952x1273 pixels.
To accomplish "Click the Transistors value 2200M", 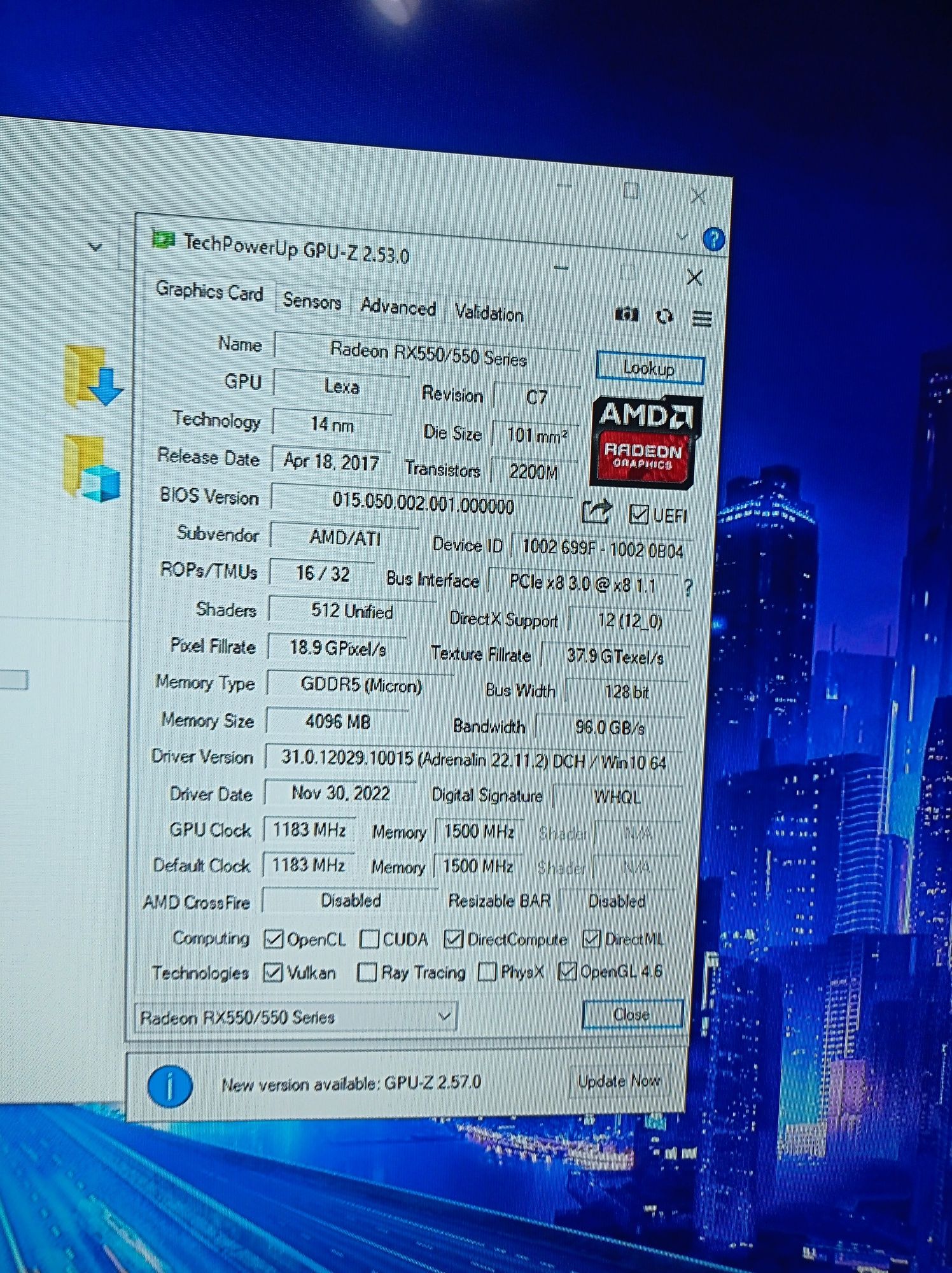I will pos(534,472).
